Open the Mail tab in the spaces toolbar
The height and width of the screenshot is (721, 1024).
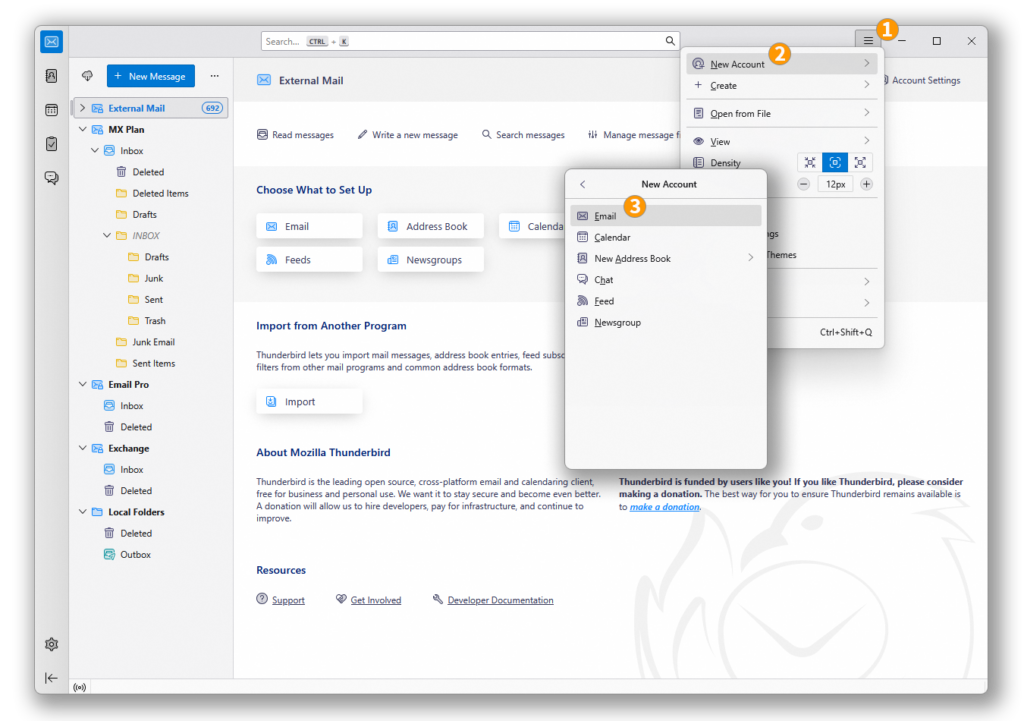pos(51,41)
